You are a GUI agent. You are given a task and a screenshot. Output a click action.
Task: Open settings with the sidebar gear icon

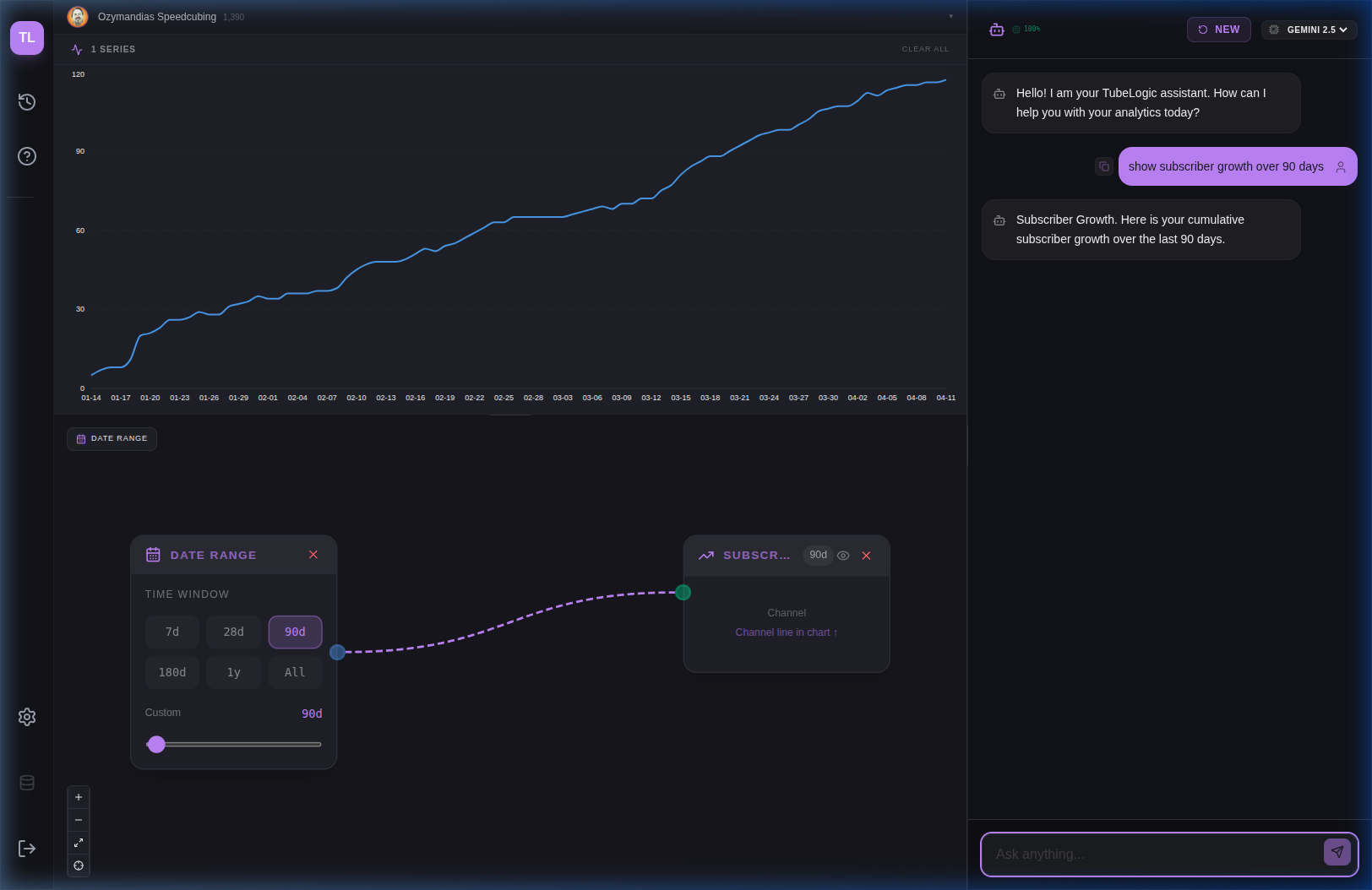[x=26, y=716]
